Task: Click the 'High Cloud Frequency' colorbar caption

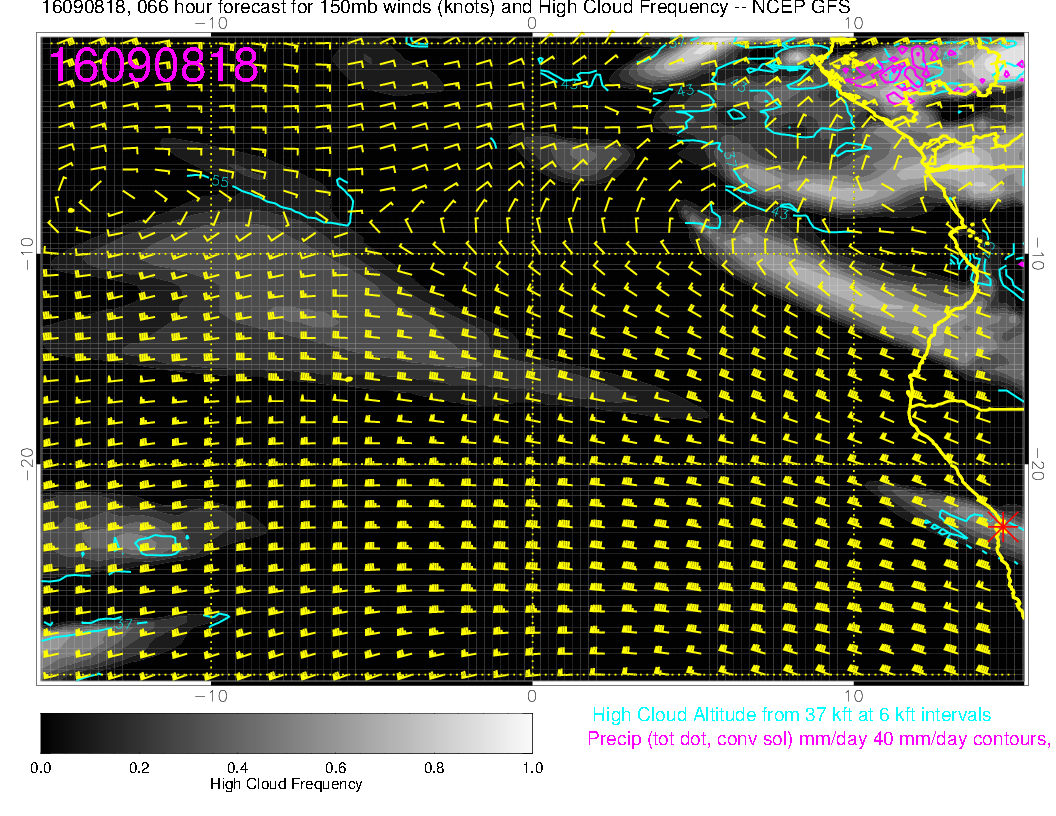Action: coord(286,784)
